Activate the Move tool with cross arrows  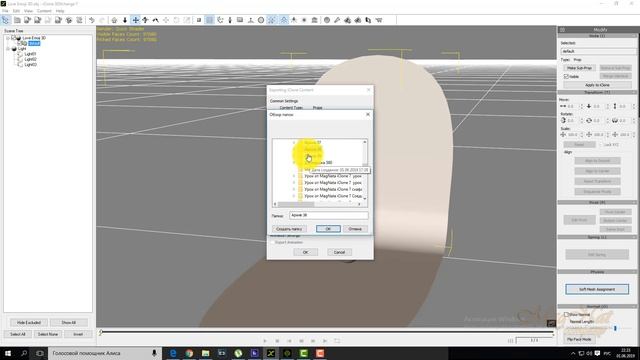pos(136,20)
